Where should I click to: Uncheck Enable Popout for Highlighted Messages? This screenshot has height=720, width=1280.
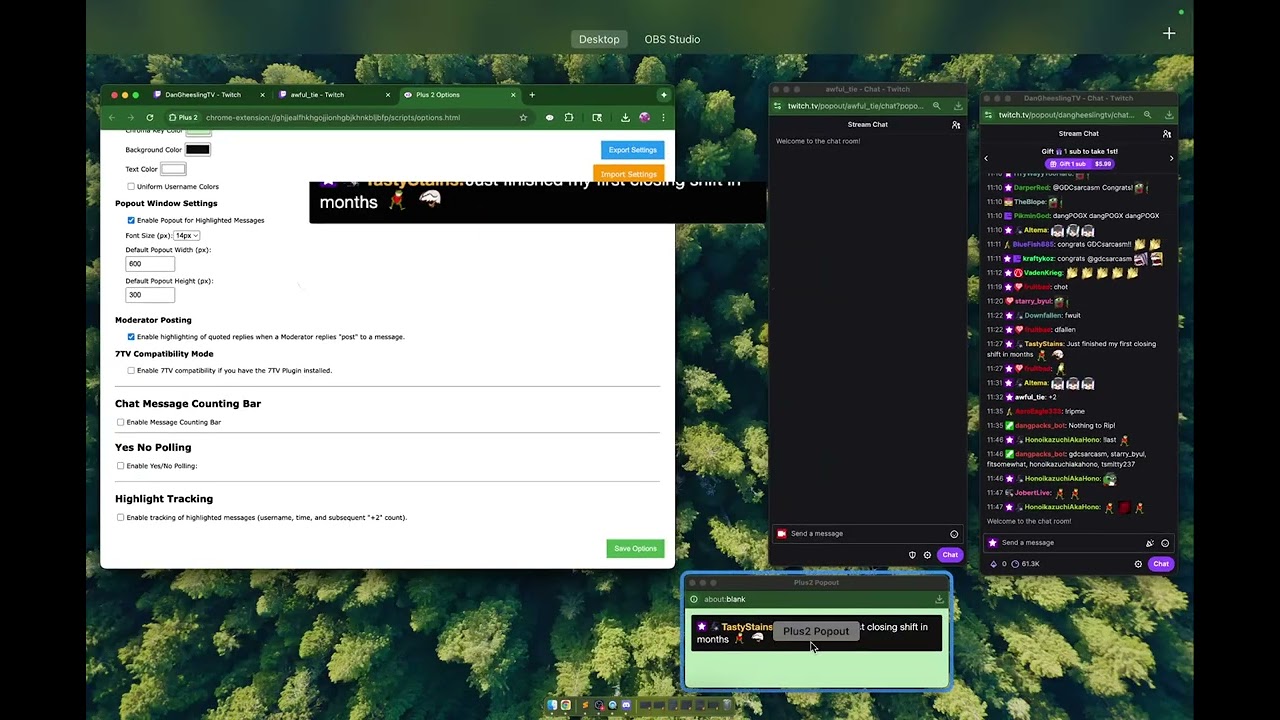coord(131,220)
